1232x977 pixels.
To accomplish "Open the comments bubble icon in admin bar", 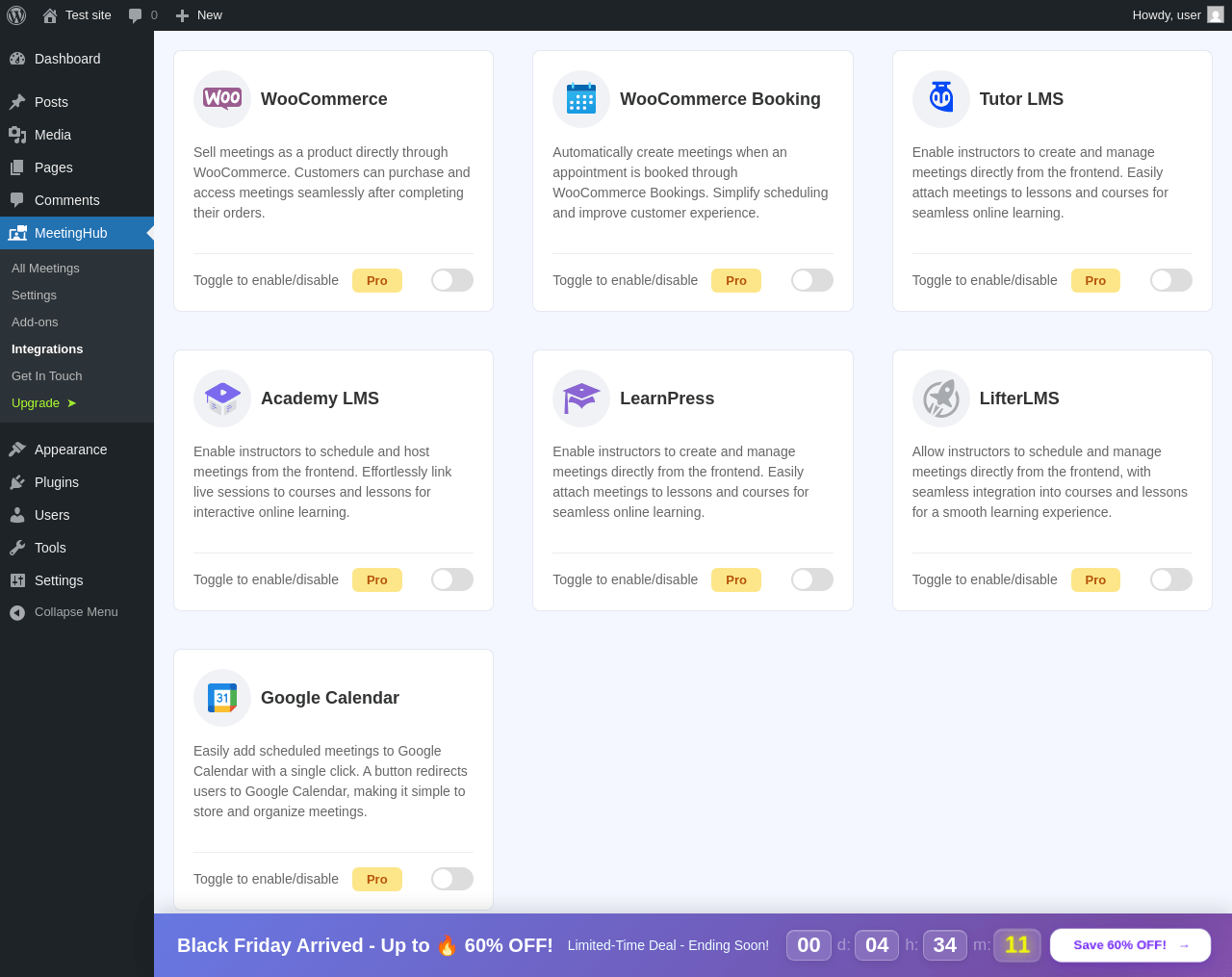I will tap(136, 15).
